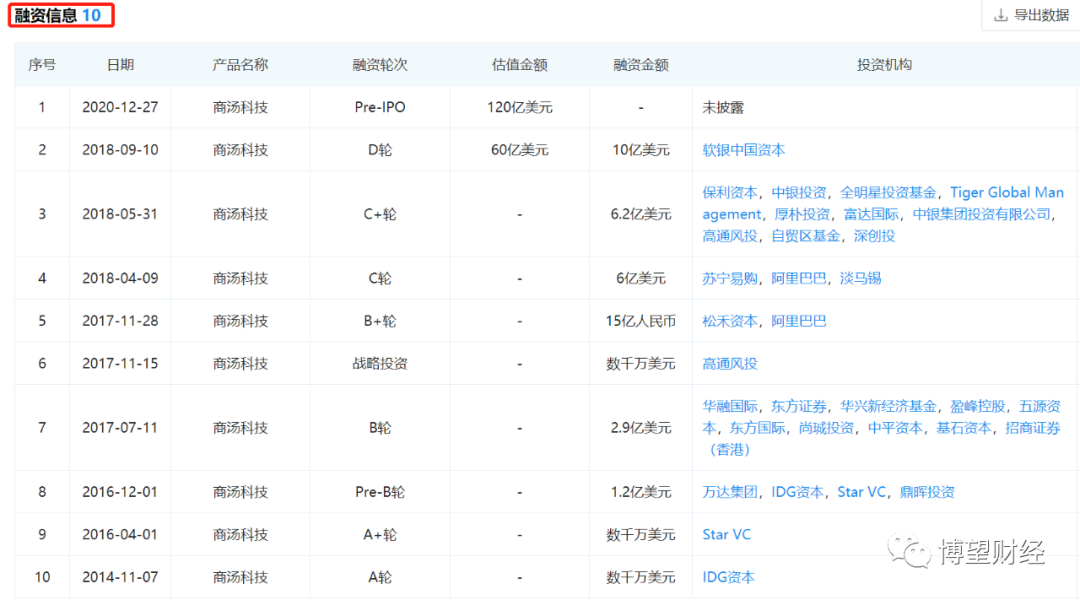Open 阿里巴巴 in the C轮 row
The width and height of the screenshot is (1080, 600).
(x=798, y=278)
